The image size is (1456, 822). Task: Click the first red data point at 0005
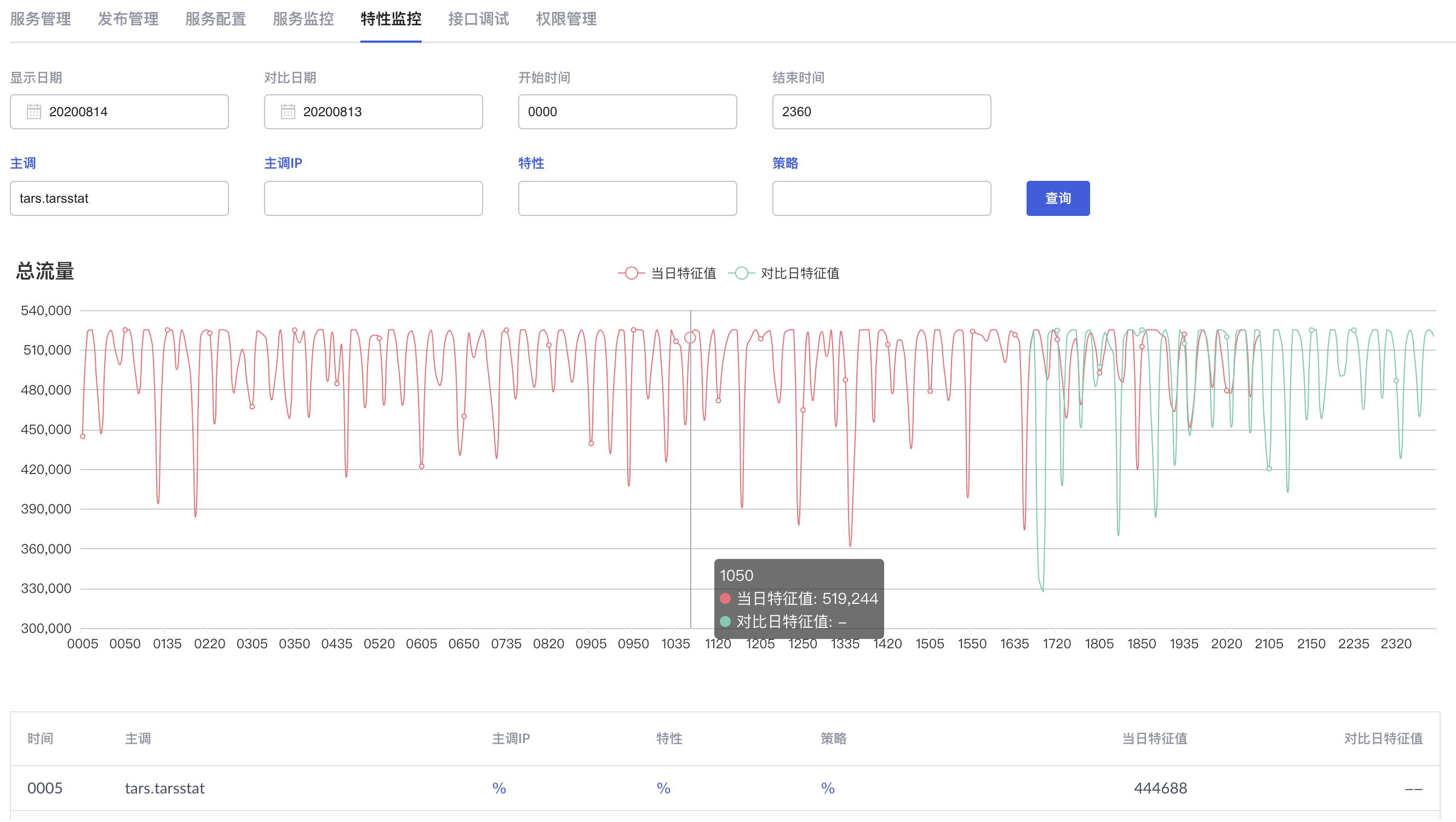pyautogui.click(x=83, y=436)
